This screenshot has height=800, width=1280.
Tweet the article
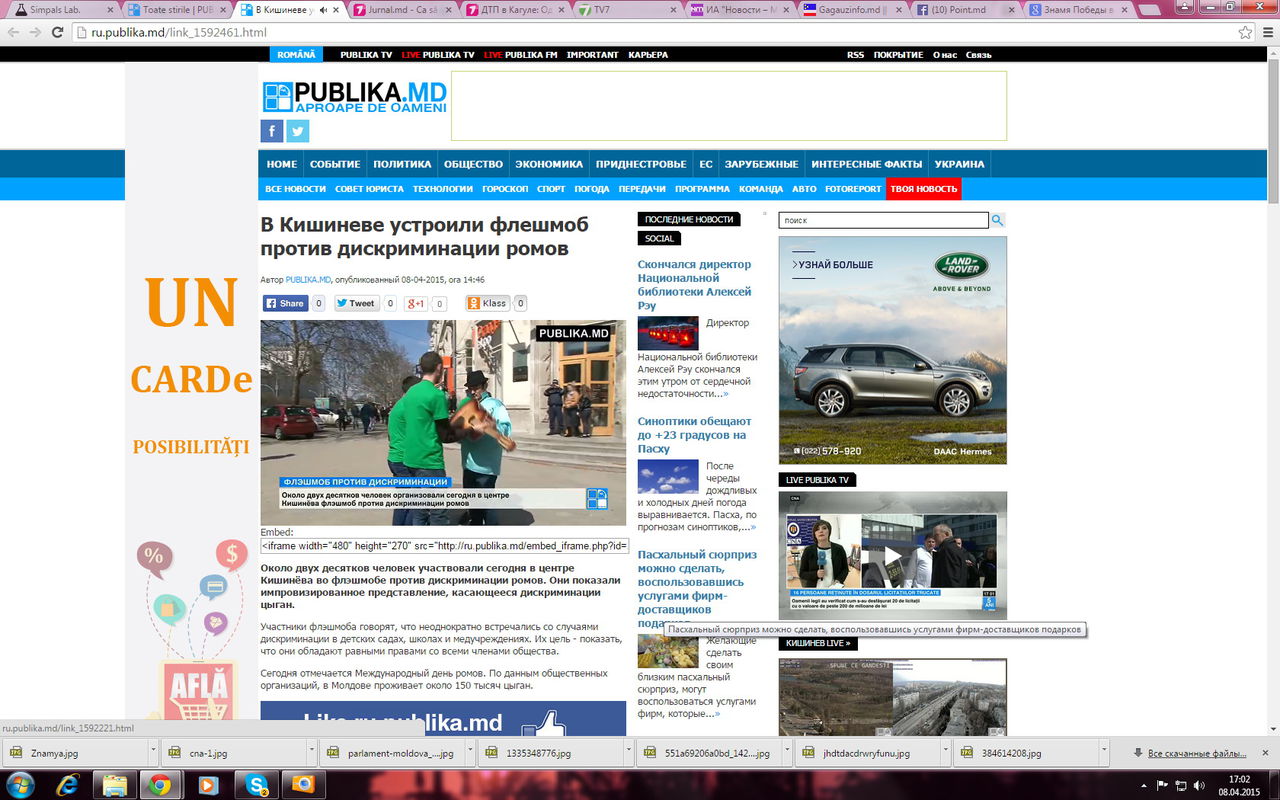(x=356, y=303)
